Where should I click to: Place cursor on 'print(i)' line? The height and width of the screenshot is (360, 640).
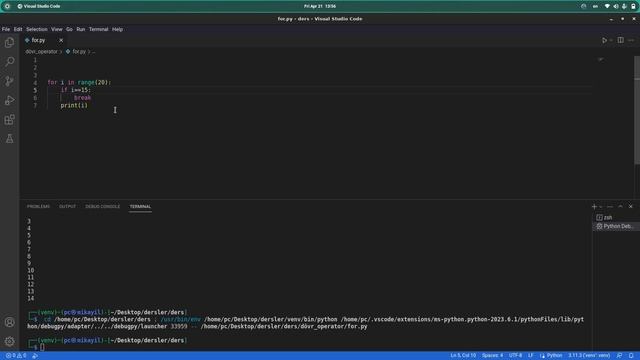[x=74, y=105]
